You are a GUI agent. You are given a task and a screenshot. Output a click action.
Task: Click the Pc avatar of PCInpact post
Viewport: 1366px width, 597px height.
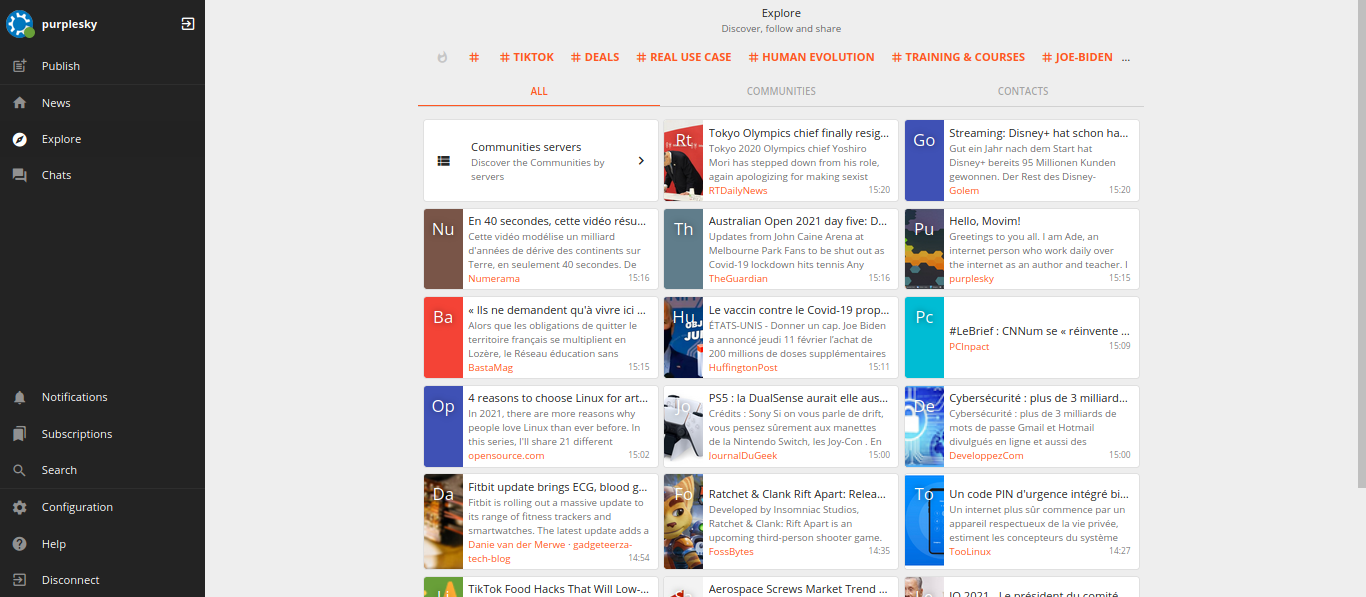pyautogui.click(x=925, y=337)
